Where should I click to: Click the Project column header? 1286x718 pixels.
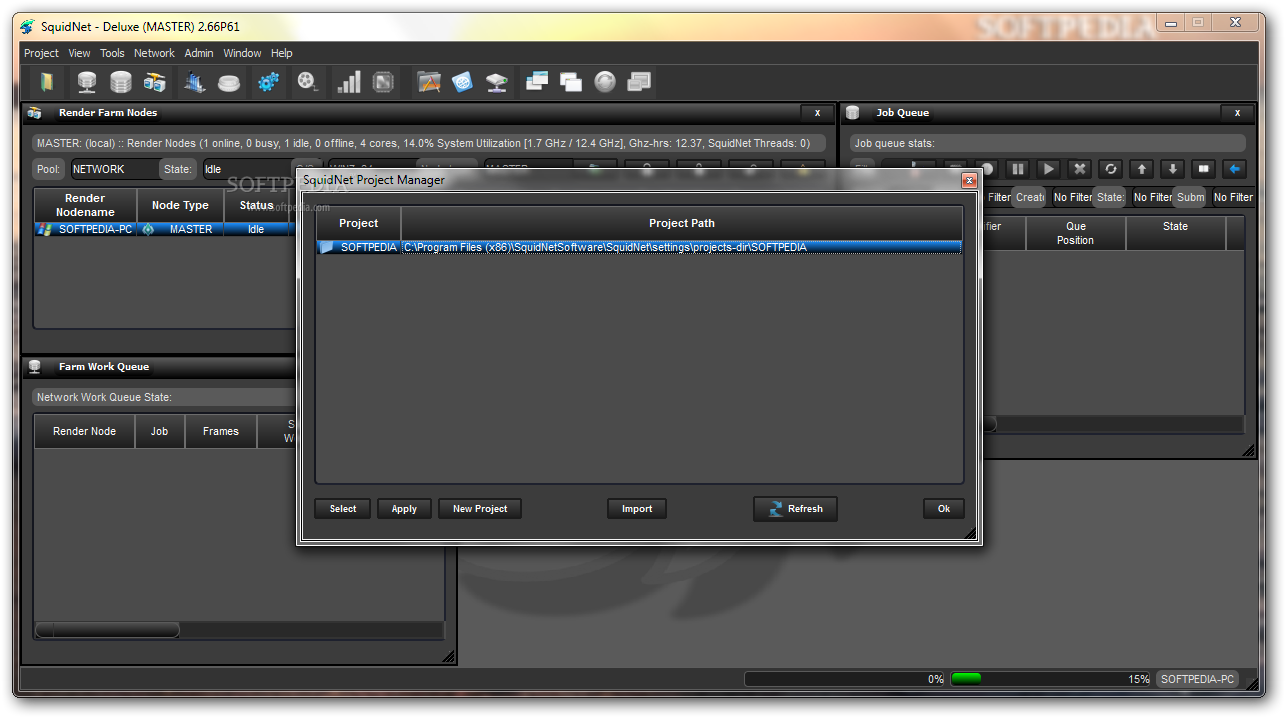[x=359, y=223]
